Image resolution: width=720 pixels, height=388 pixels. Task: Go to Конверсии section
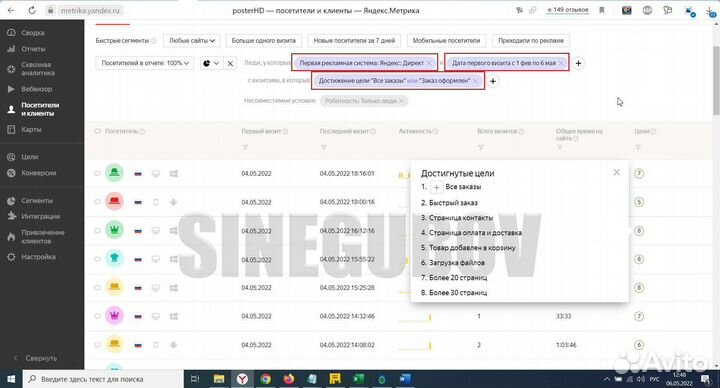click(x=39, y=173)
